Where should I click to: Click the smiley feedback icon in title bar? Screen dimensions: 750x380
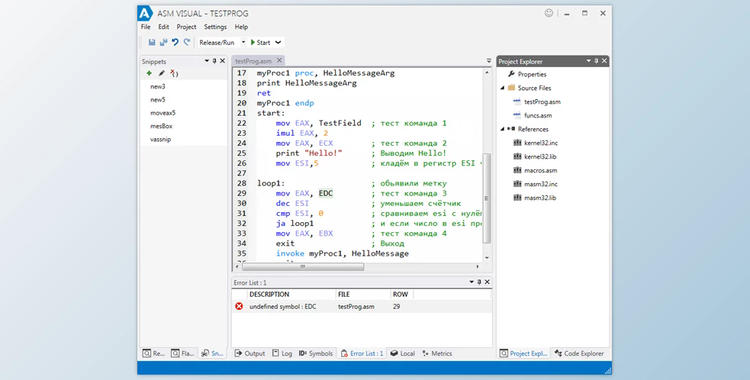click(x=549, y=13)
